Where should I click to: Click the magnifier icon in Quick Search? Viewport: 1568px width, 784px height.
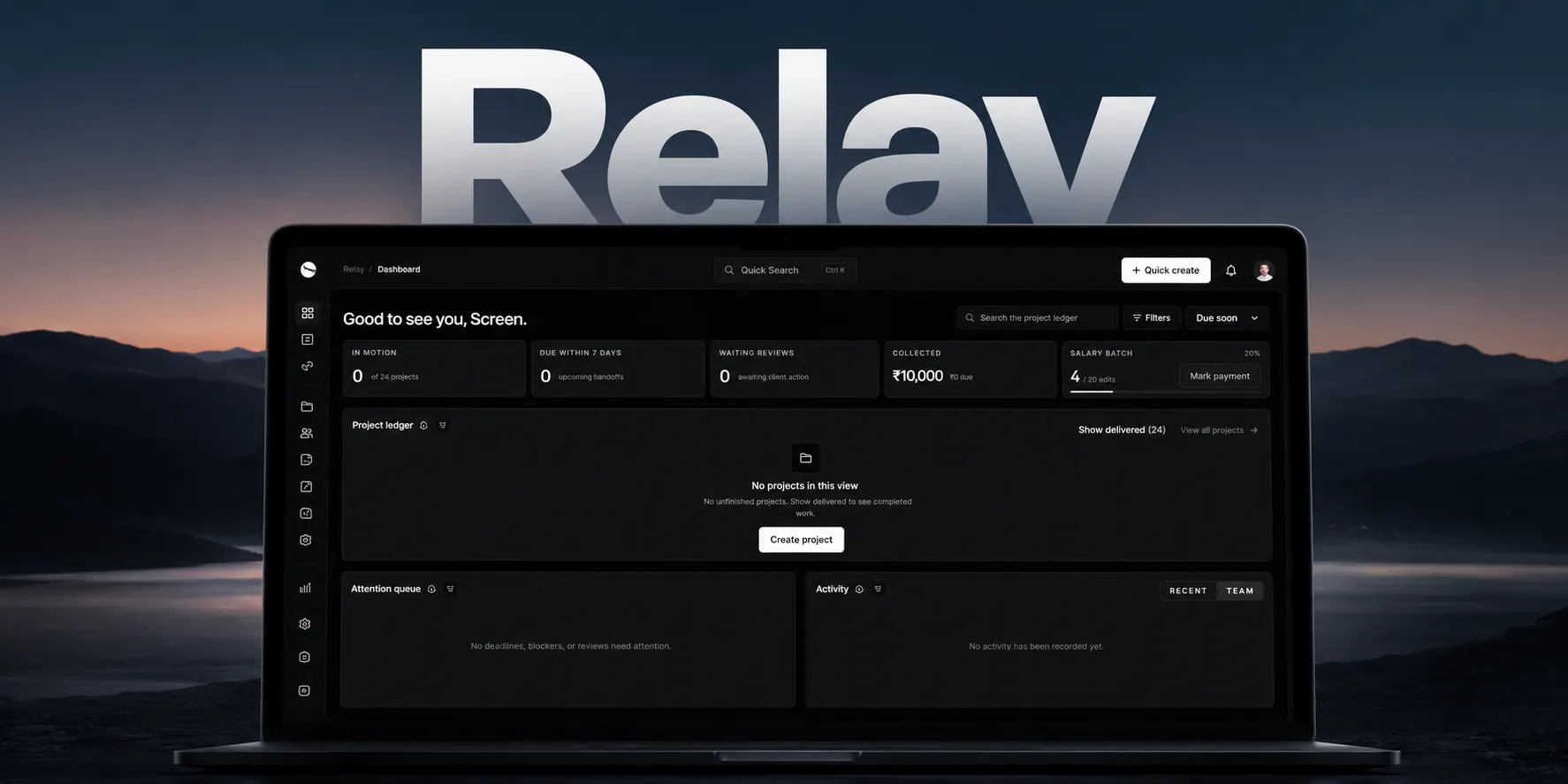tap(729, 270)
